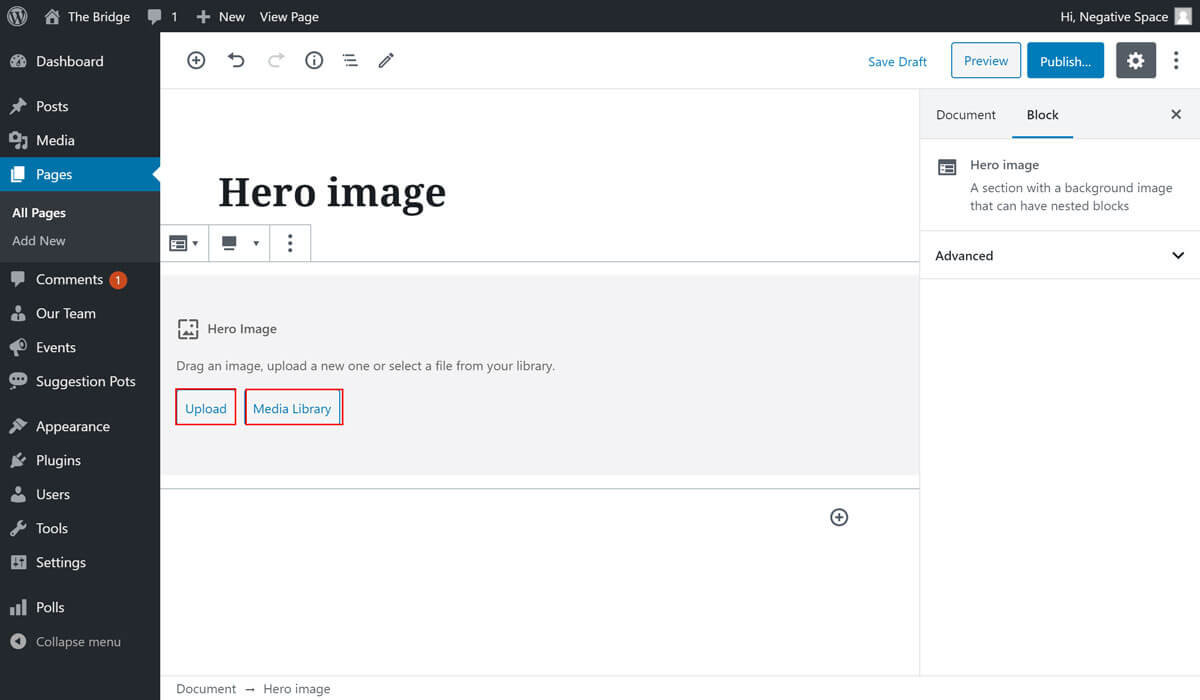Image resolution: width=1200 pixels, height=700 pixels.
Task: Collapse the admin menu
Action: click(66, 642)
